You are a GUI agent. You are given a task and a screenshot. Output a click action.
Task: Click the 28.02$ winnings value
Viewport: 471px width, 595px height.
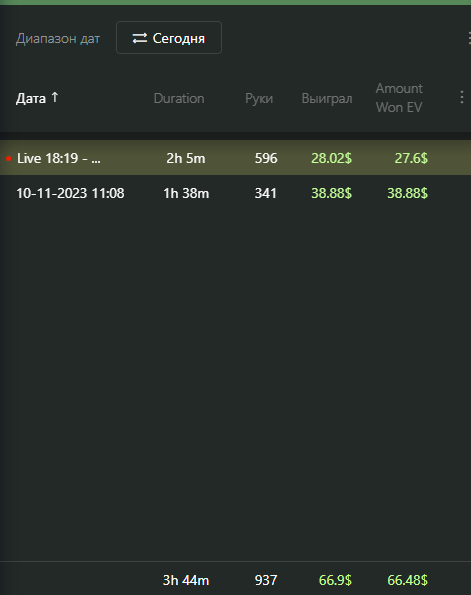click(x=332, y=158)
